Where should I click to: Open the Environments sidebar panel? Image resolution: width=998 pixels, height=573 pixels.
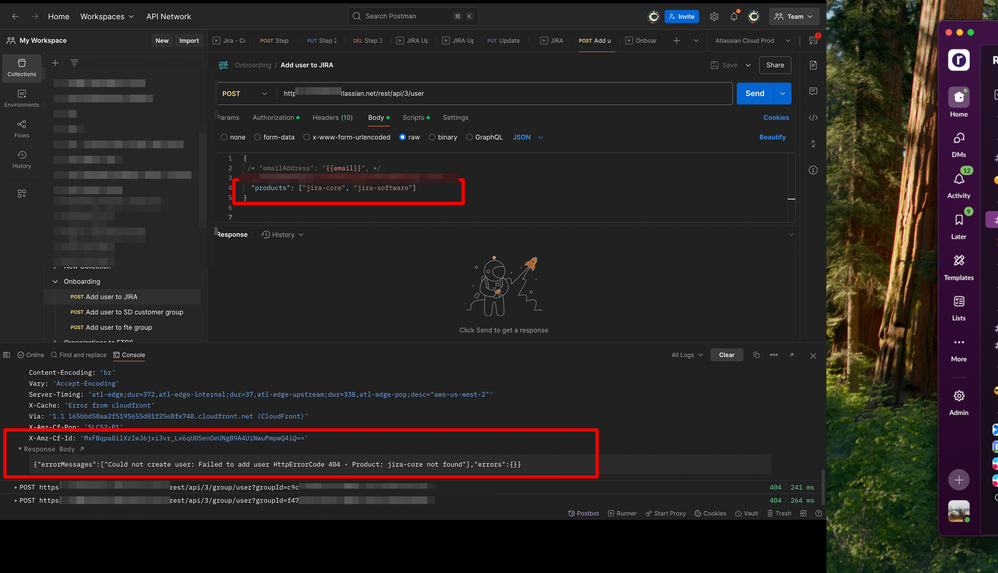point(22,97)
